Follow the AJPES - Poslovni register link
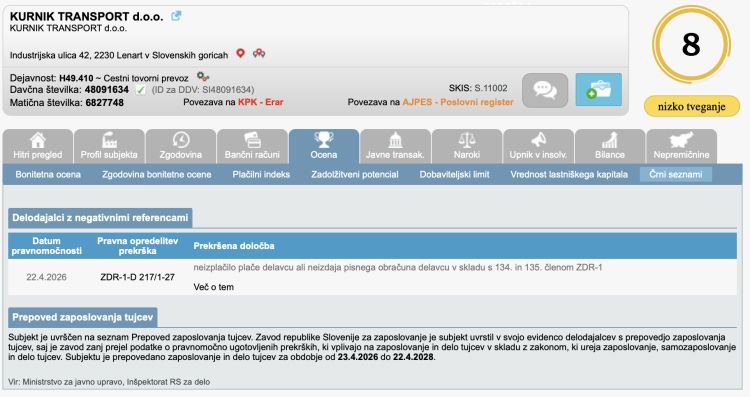 click(x=458, y=102)
